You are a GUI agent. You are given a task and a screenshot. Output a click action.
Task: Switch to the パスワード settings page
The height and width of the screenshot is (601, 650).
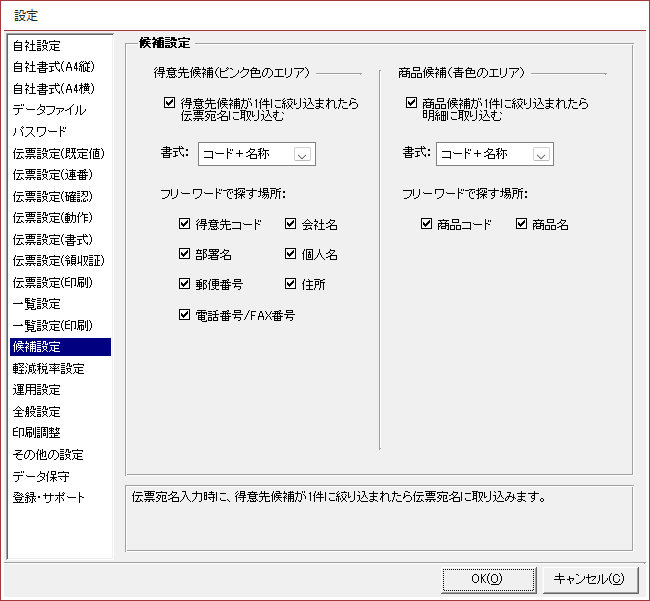click(x=40, y=131)
